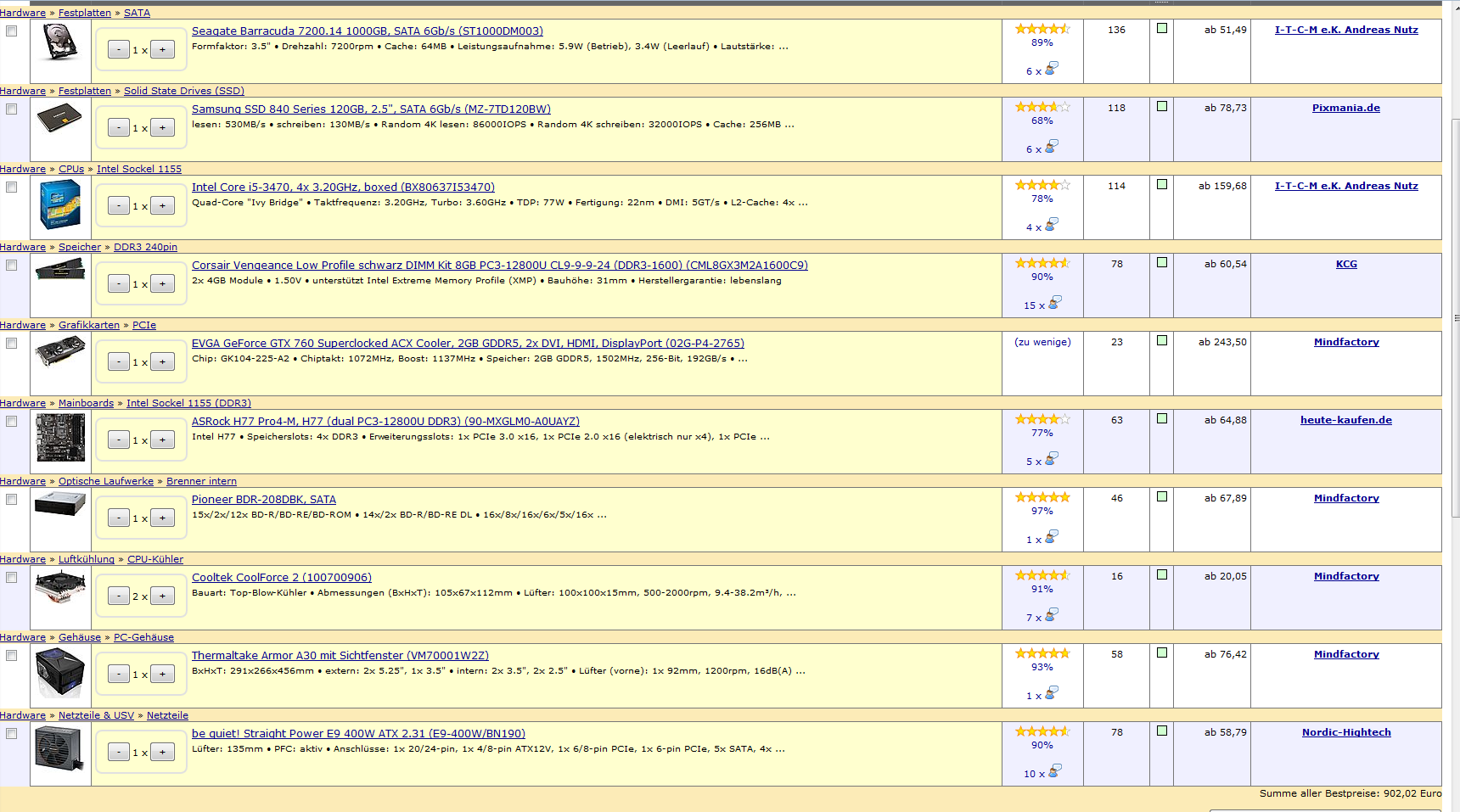Viewport: 1460px width, 812px height.
Task: Check the box beside offer count 78 for Corsair
Action: click(x=1162, y=263)
